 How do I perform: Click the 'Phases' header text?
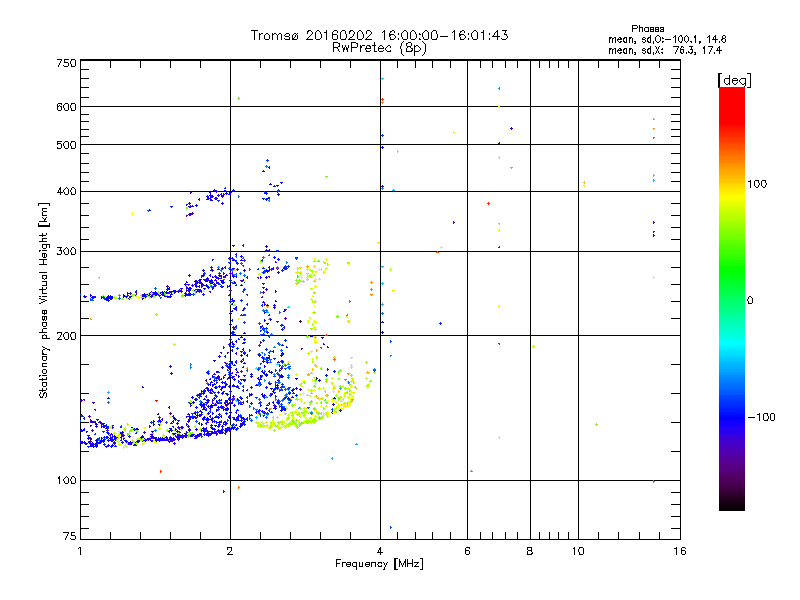click(647, 29)
